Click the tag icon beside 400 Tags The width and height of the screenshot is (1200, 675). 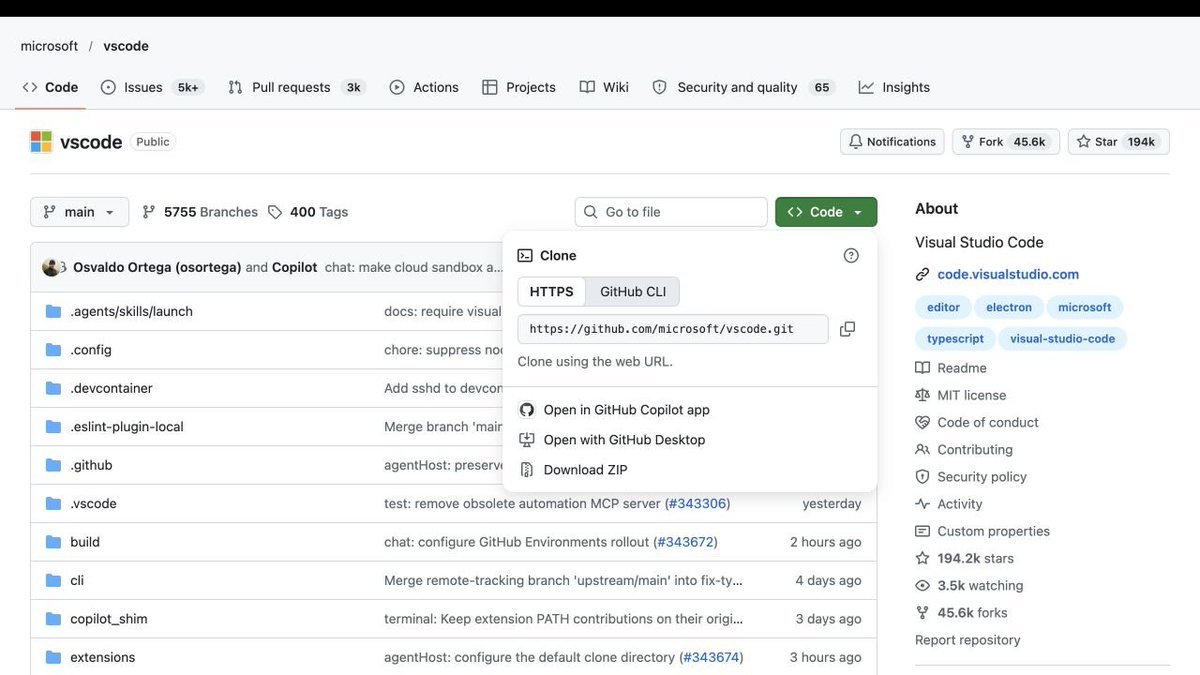(x=275, y=212)
